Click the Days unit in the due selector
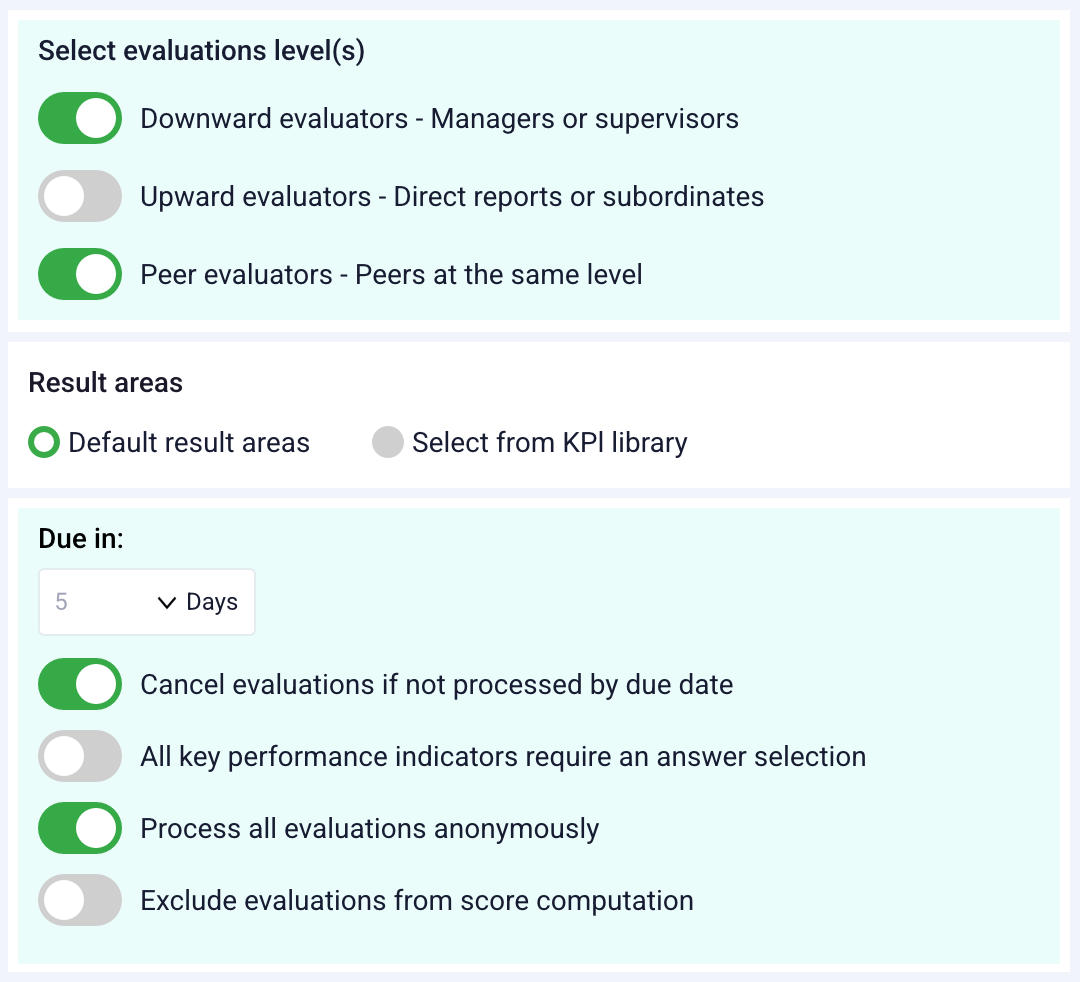Image resolution: width=1080 pixels, height=982 pixels. (212, 602)
